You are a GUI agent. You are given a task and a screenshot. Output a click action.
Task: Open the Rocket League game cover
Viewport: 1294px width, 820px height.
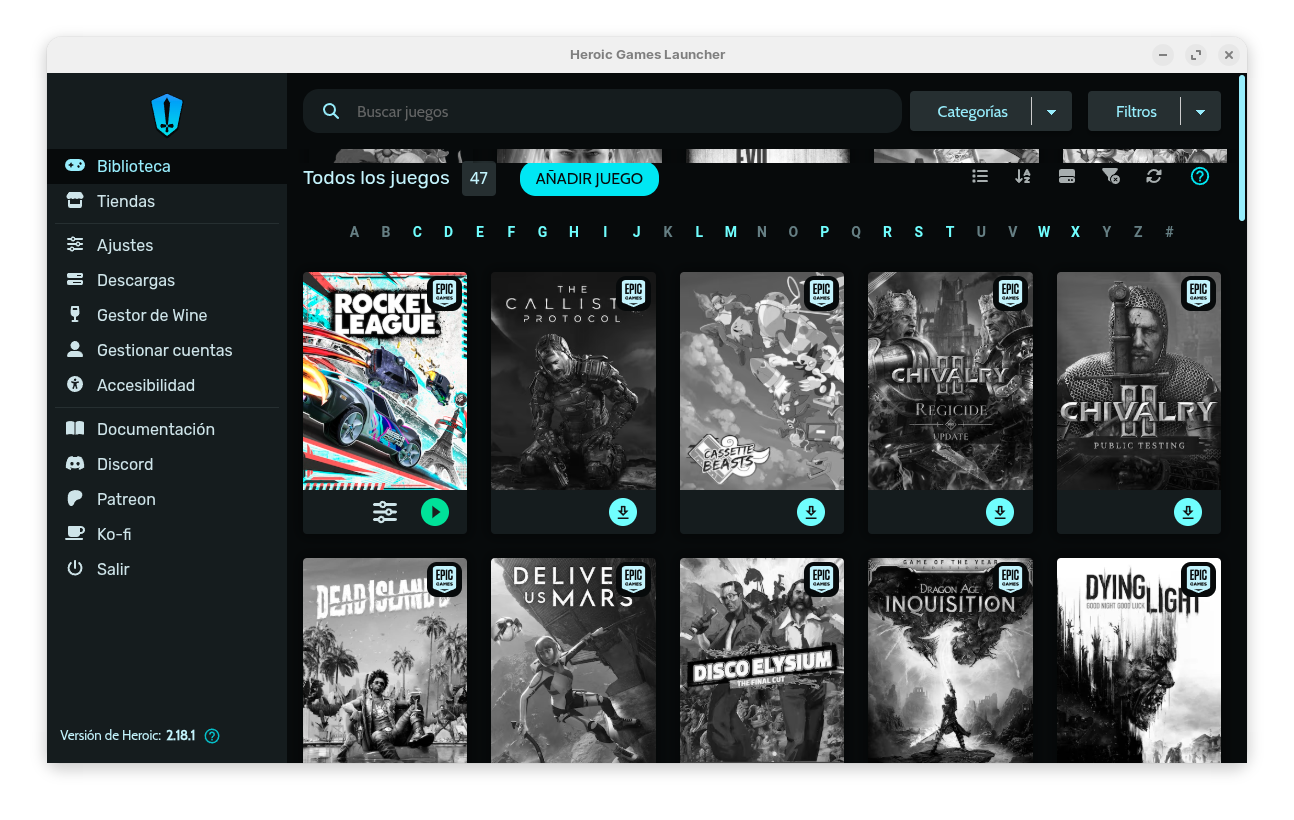(385, 381)
